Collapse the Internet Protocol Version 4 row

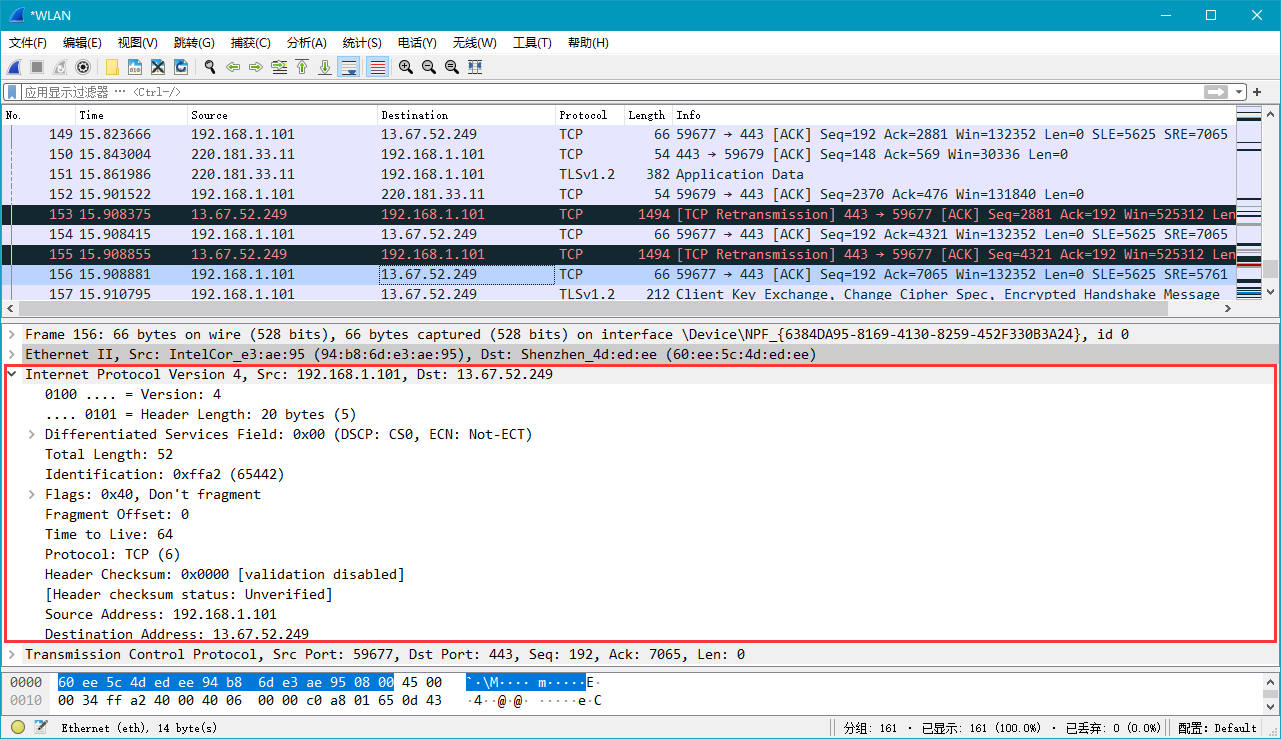(12, 374)
